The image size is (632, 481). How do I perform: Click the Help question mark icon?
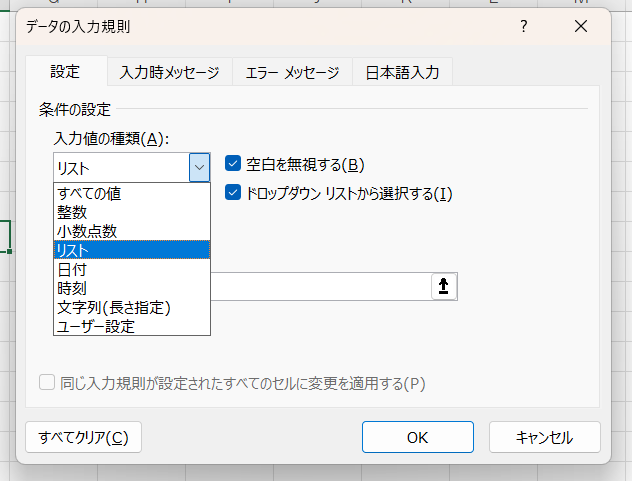523,27
